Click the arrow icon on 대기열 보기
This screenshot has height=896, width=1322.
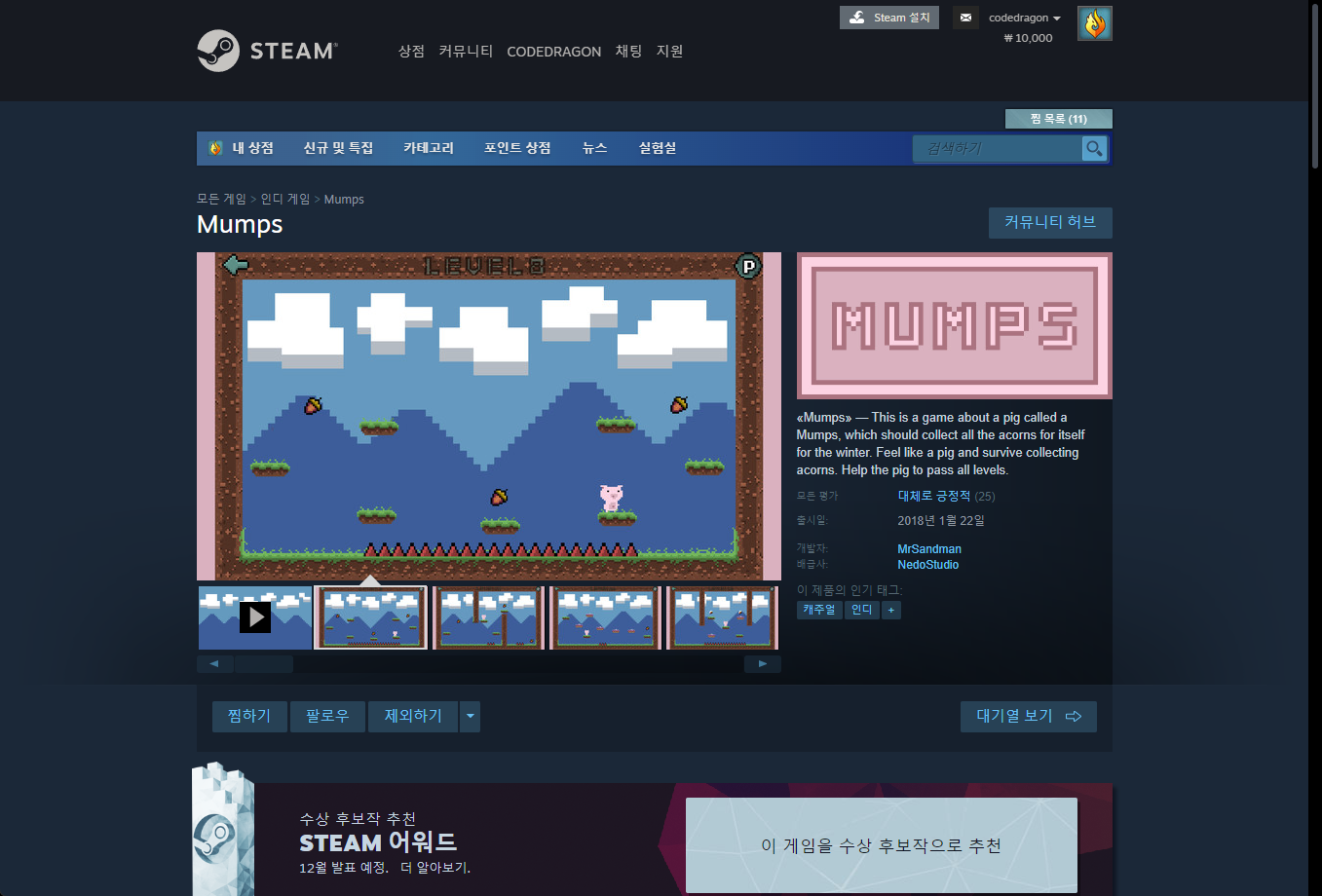(x=1074, y=717)
